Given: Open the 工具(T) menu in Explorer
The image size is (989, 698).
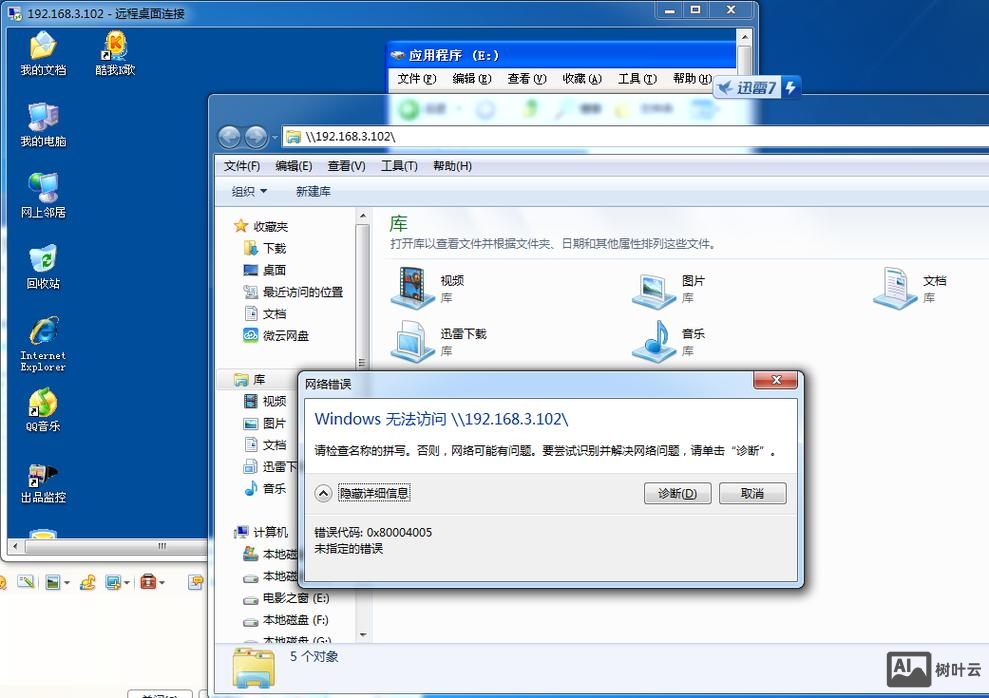Looking at the screenshot, I should 399,166.
